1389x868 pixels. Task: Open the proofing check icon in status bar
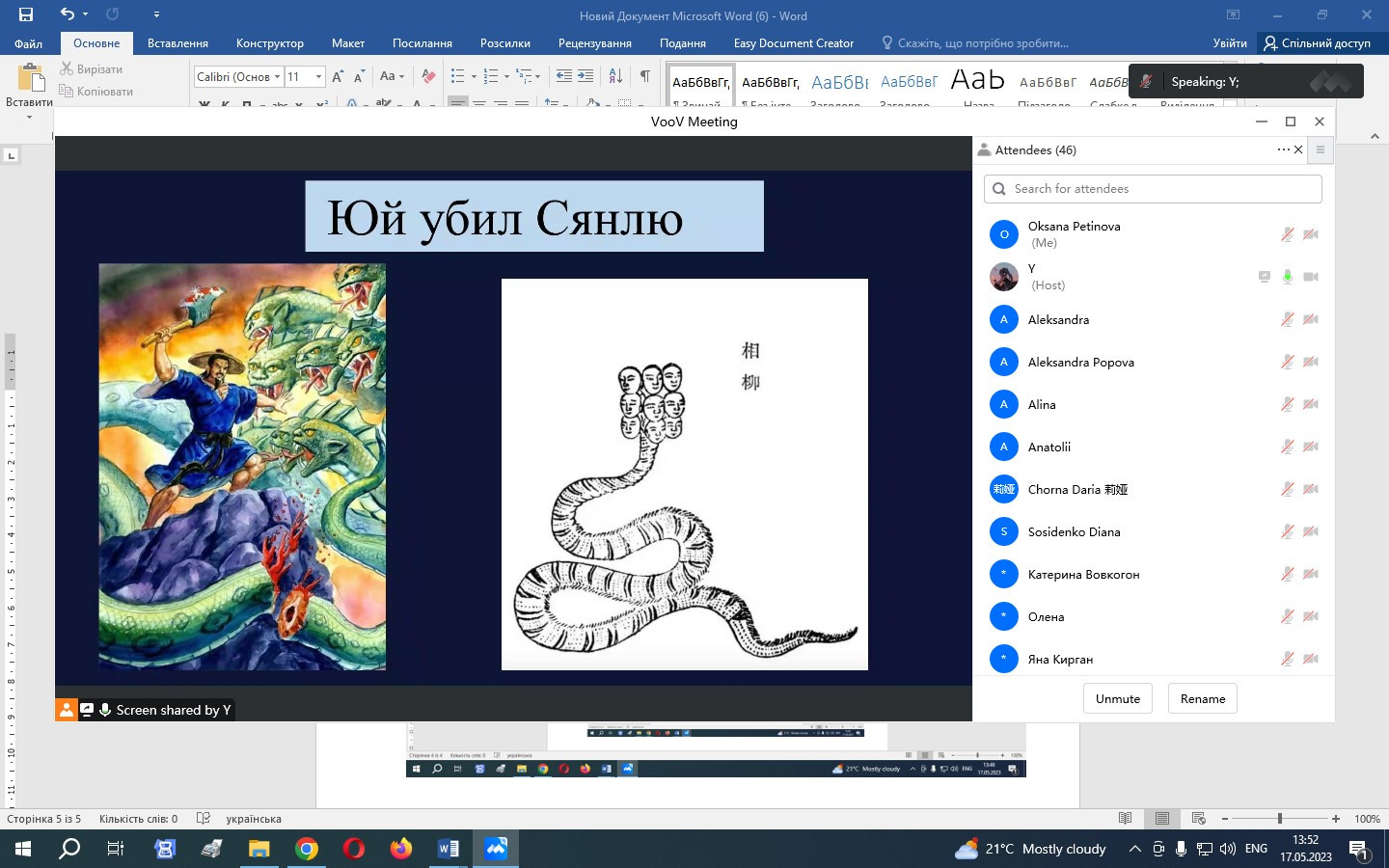click(204, 819)
